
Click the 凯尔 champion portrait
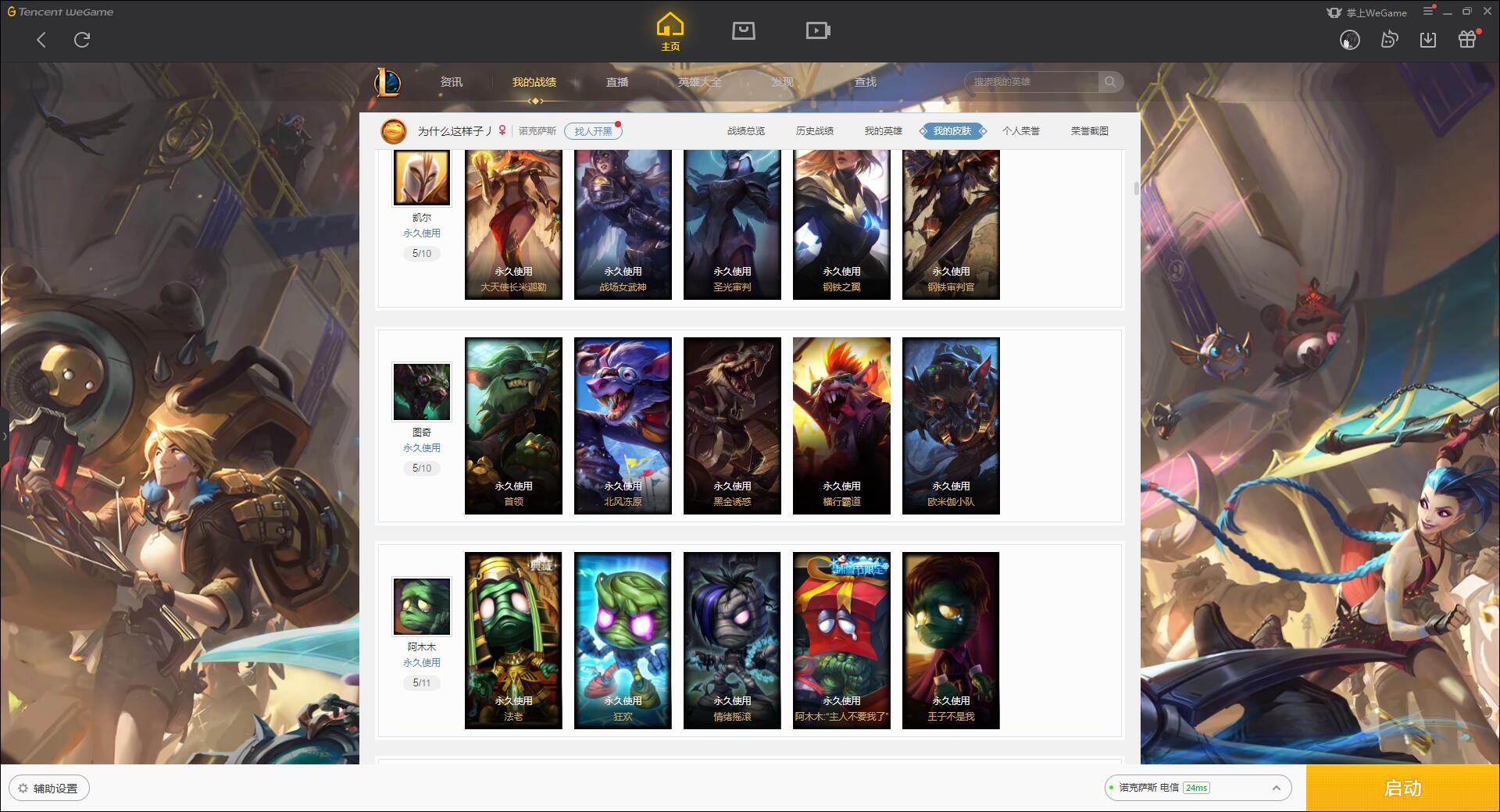[422, 178]
